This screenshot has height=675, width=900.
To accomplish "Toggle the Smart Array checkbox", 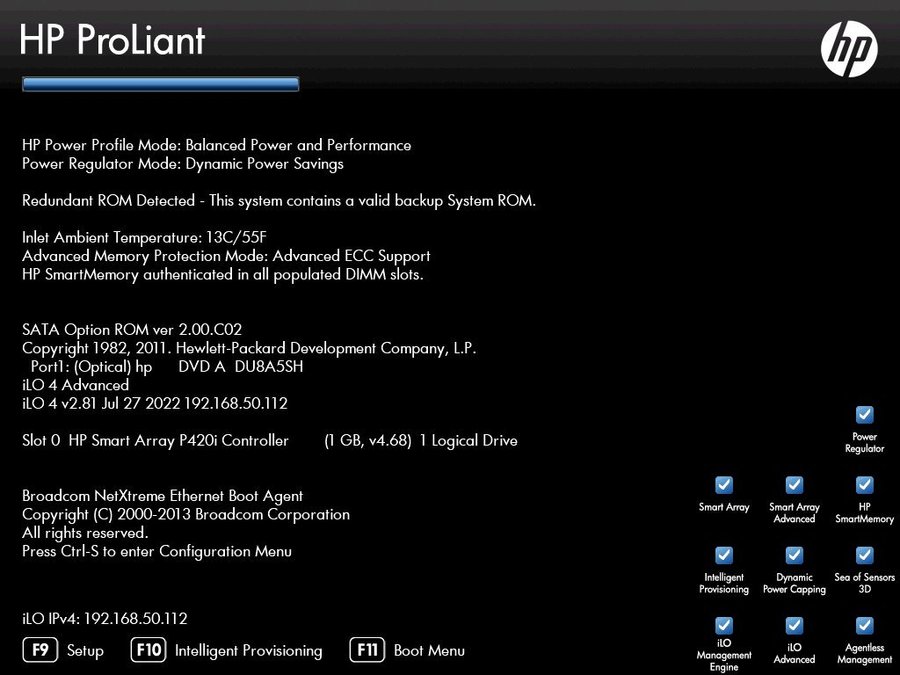I will tap(724, 485).
